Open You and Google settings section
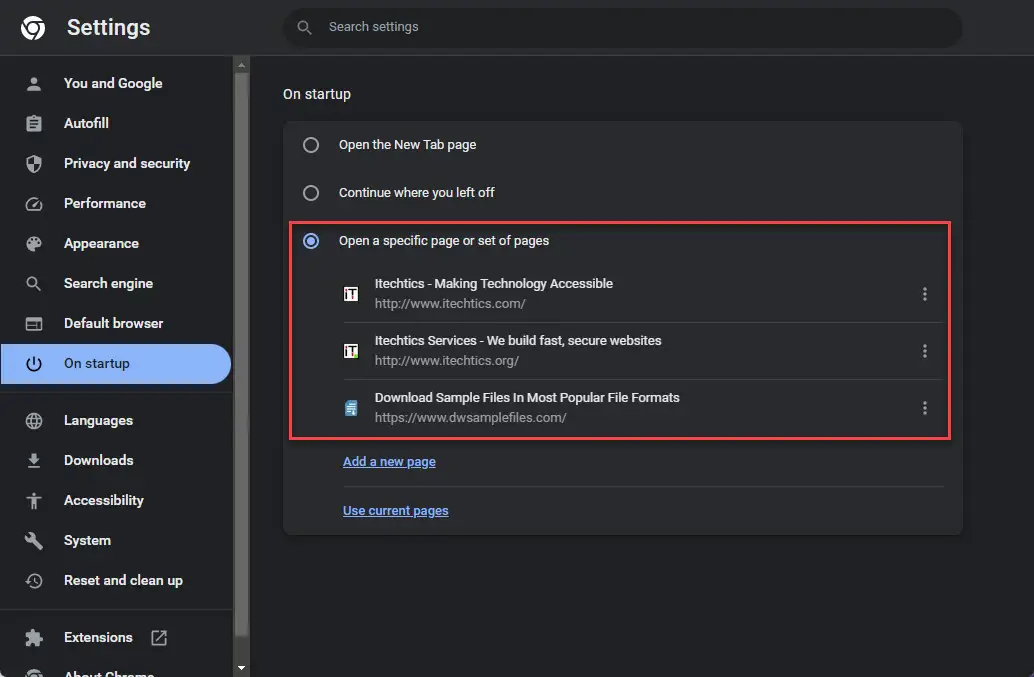This screenshot has width=1034, height=677. [115, 84]
